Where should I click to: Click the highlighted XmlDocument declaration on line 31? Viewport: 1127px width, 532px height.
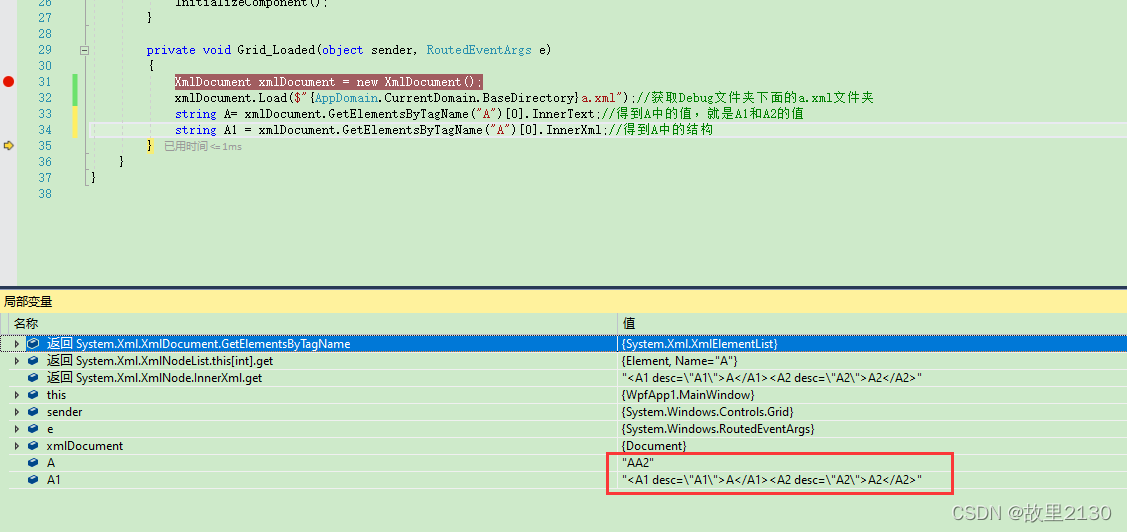(x=328, y=82)
